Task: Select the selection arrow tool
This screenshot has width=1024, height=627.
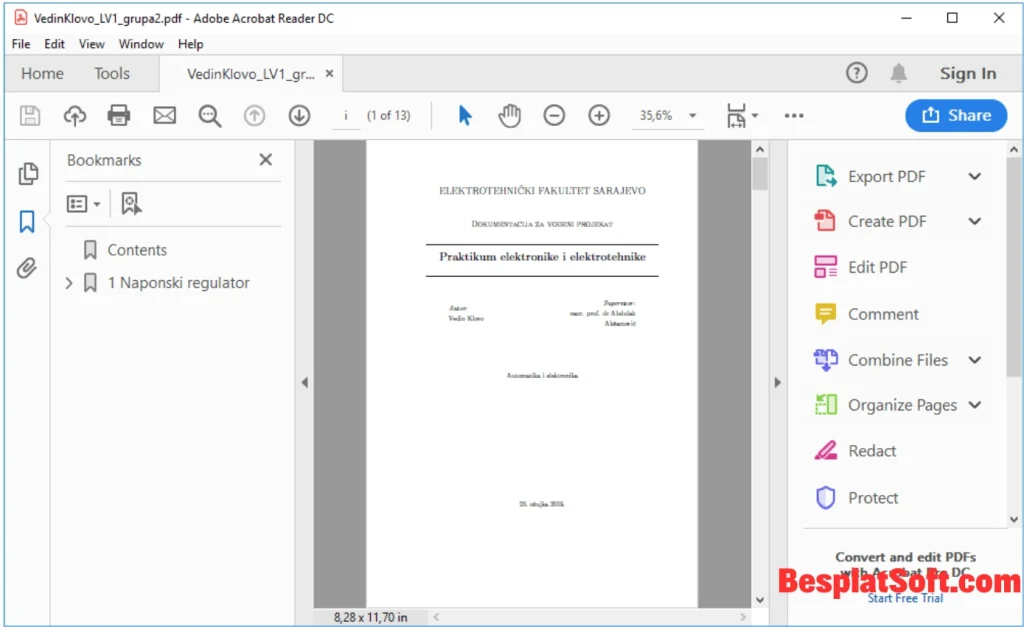Action: coord(464,115)
